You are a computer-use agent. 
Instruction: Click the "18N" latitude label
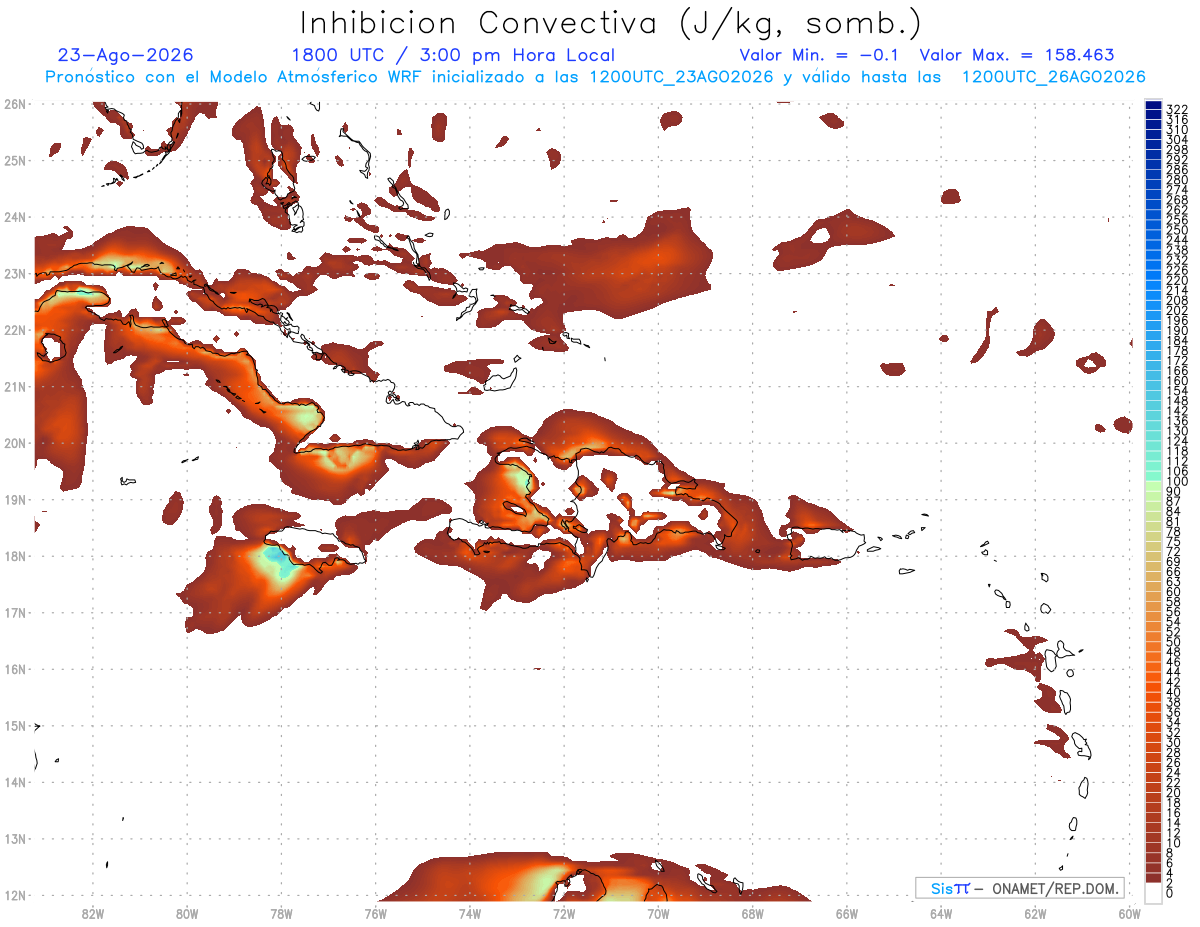click(x=14, y=556)
